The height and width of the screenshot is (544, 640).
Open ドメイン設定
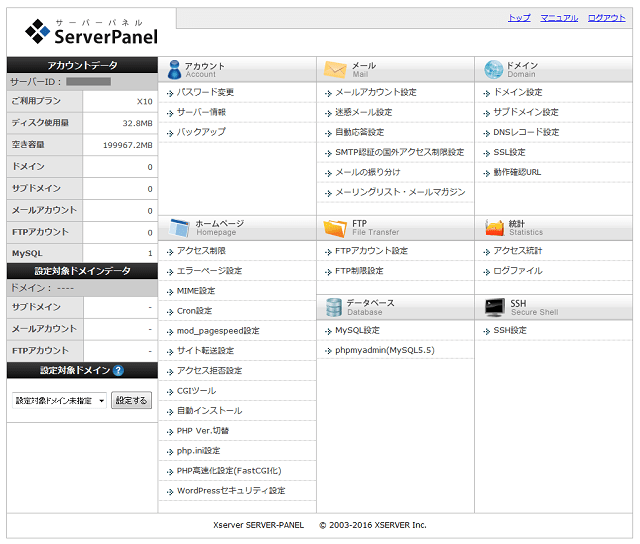pyautogui.click(x=518, y=92)
